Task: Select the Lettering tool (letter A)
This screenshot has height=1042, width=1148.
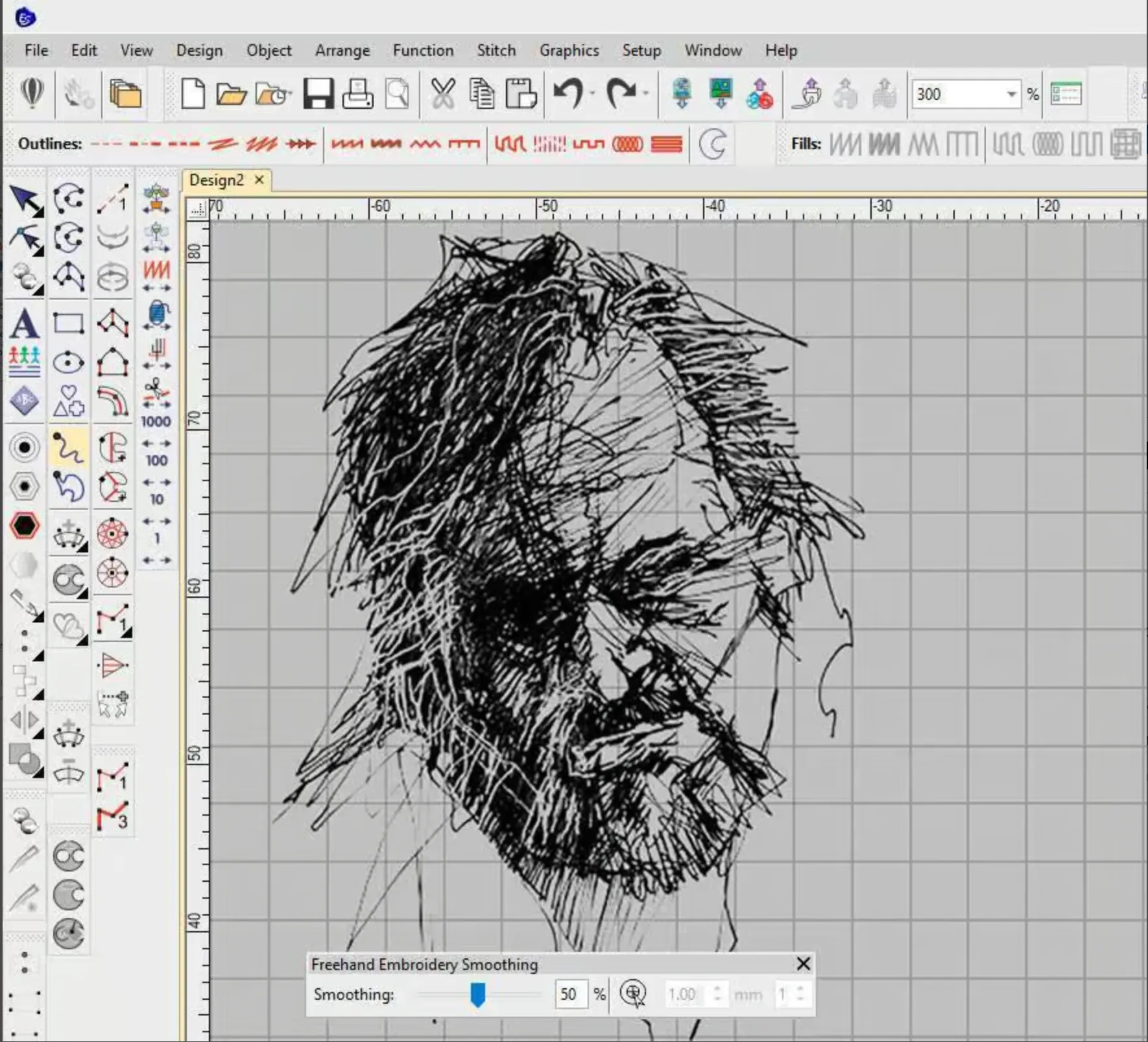Action: tap(25, 323)
